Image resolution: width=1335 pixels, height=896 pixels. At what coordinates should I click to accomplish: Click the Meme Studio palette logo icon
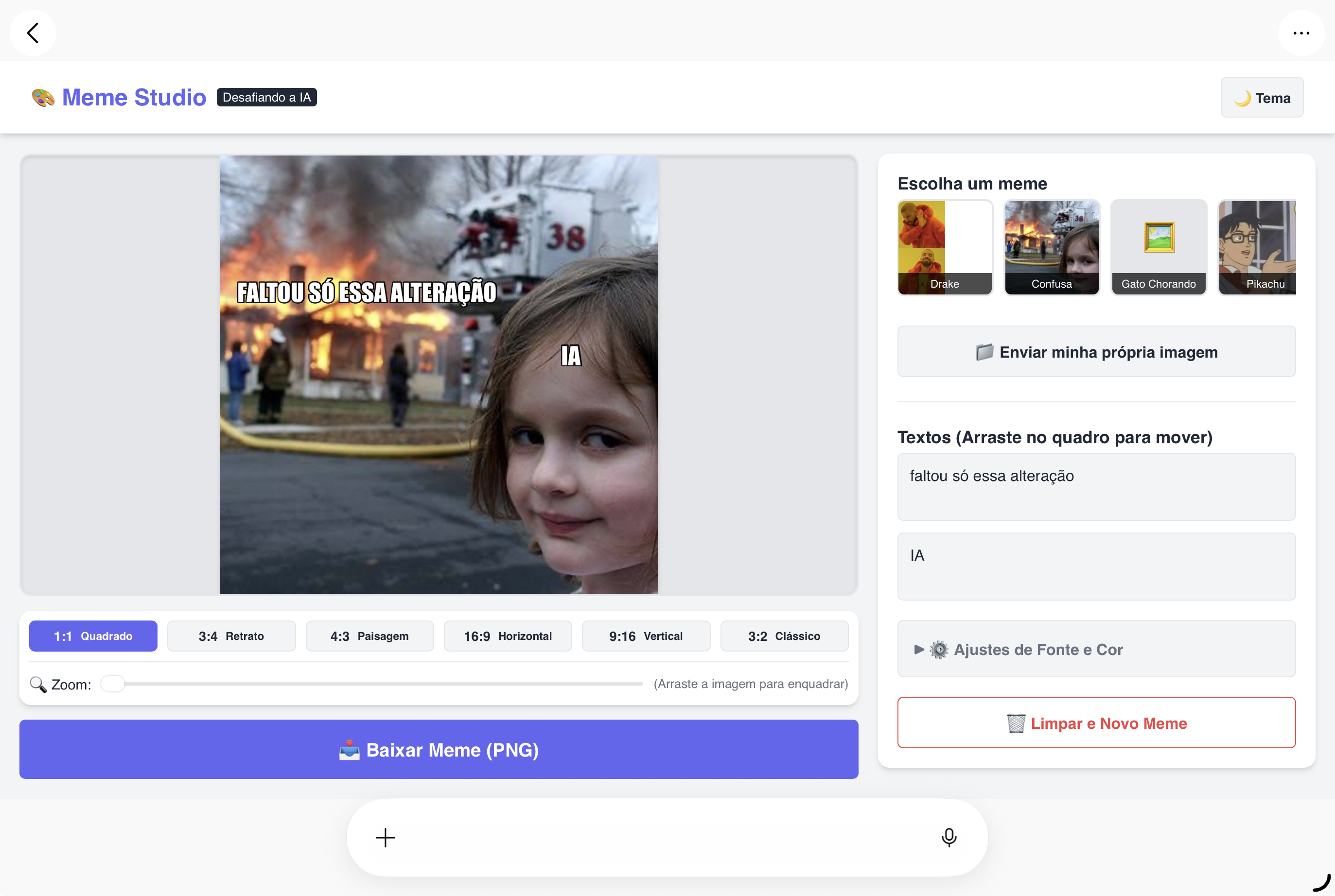43,98
